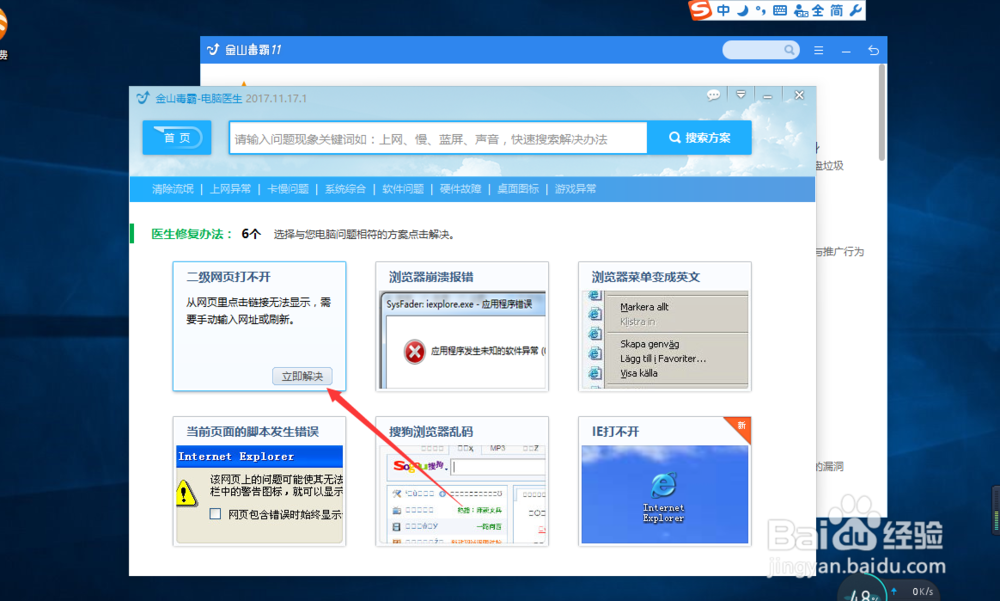Open the 桌面图标 category

[518, 189]
